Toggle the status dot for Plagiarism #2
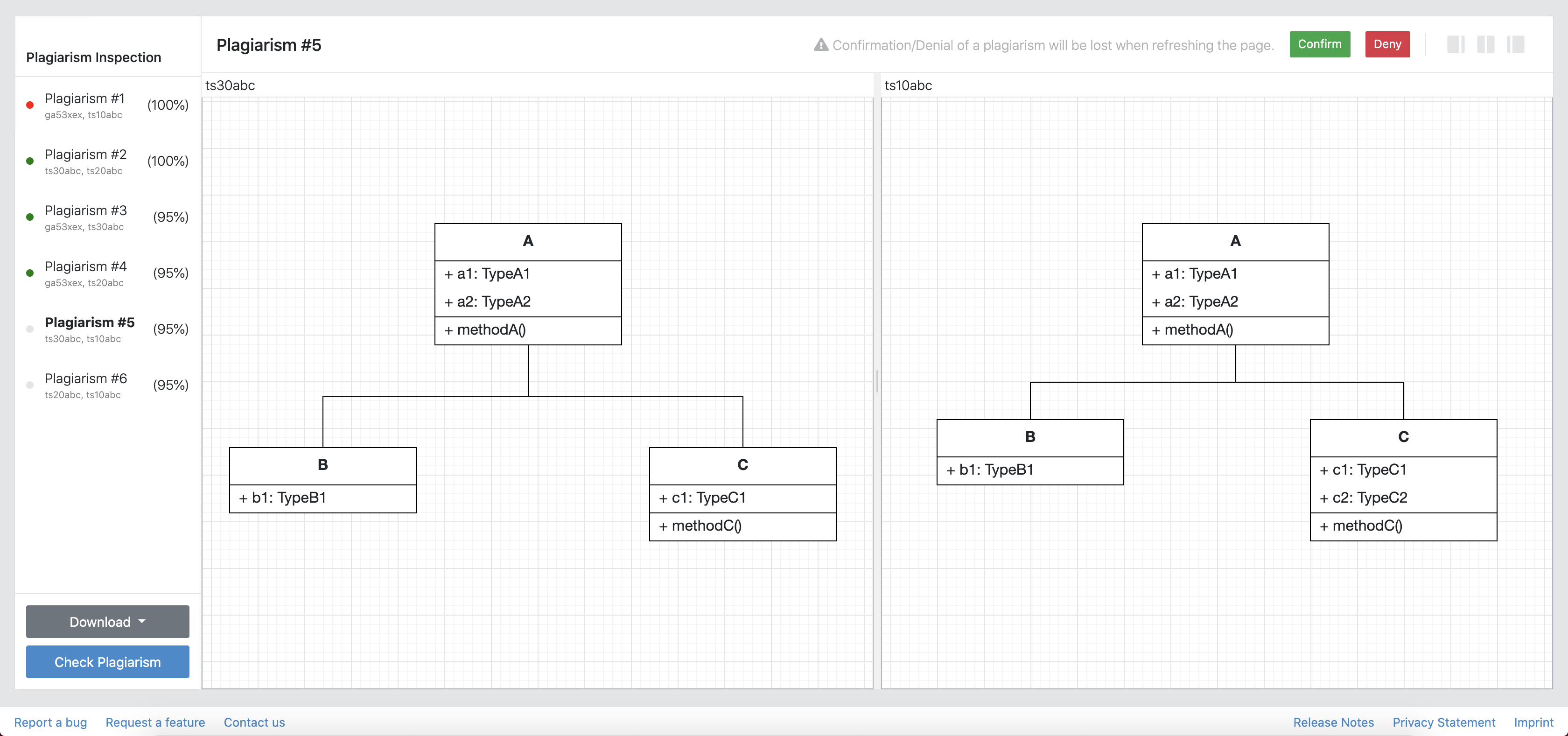Screen dimensions: 1568x736 click(30, 161)
